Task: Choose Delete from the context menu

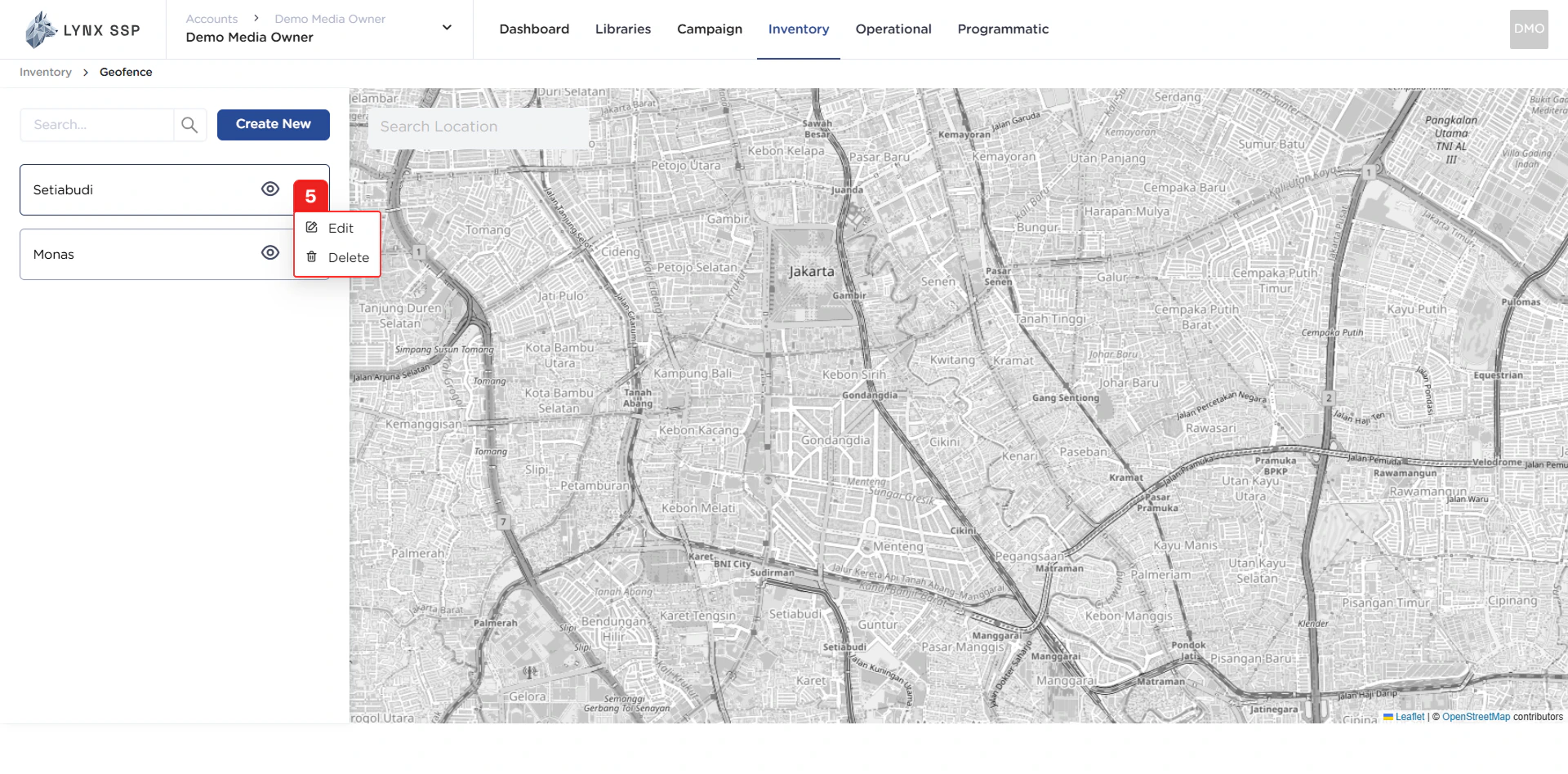Action: point(337,257)
